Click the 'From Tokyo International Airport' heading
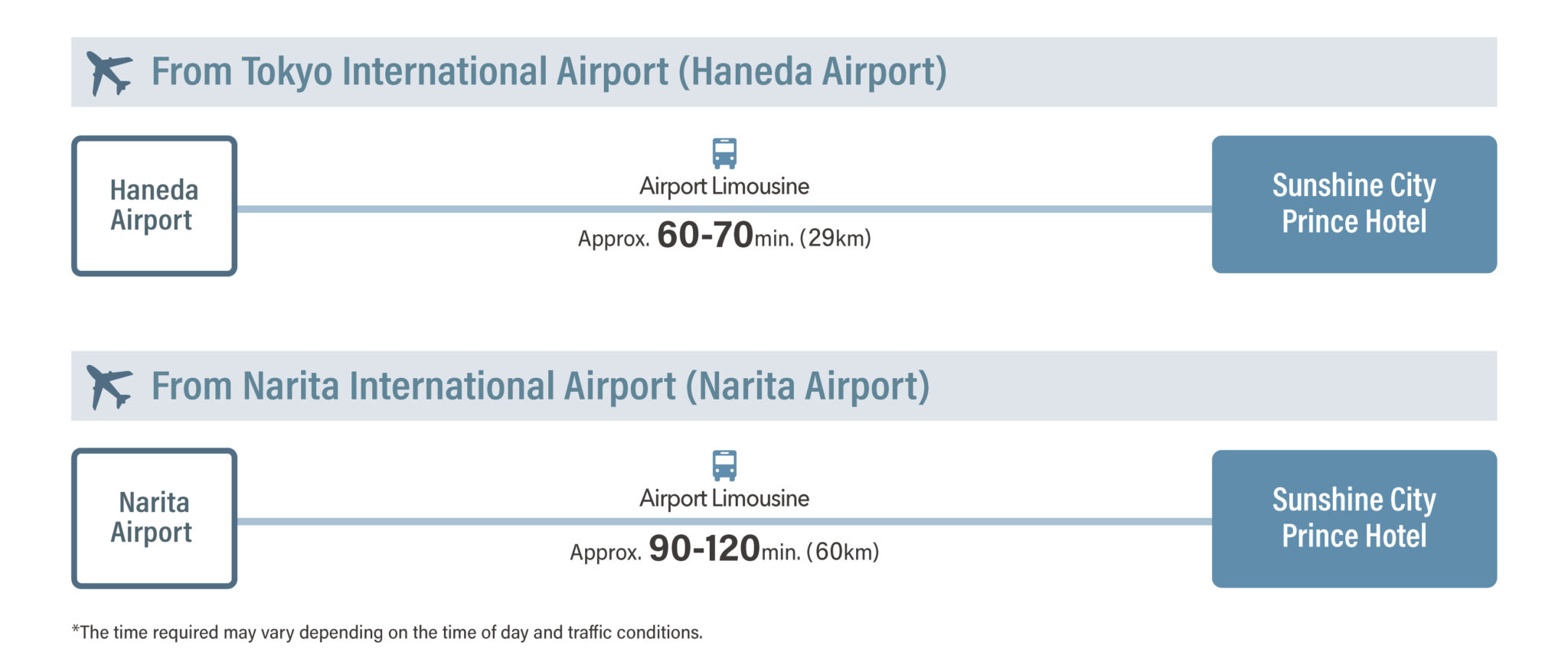 548,72
